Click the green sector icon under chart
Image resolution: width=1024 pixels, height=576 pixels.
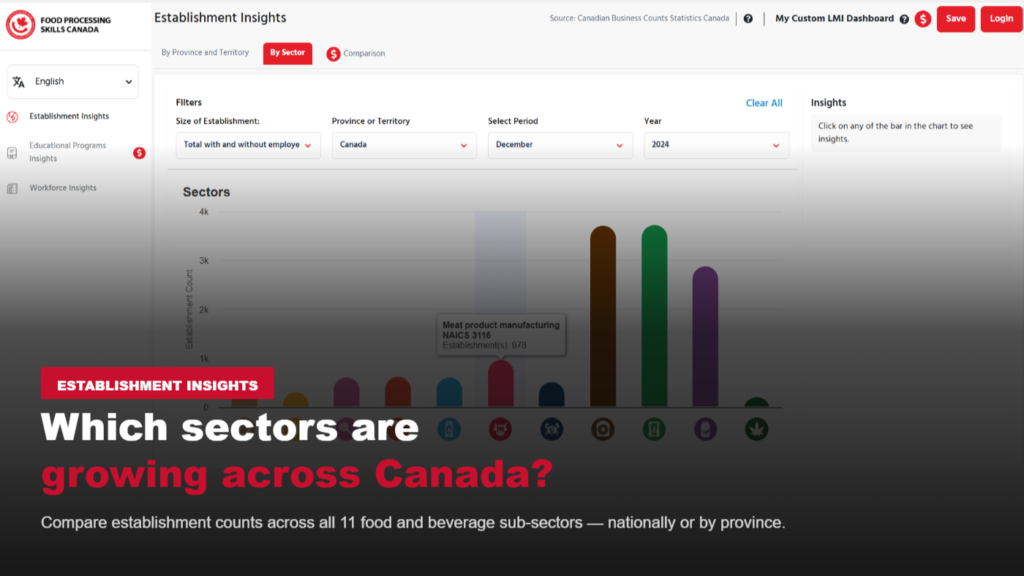[x=654, y=429]
